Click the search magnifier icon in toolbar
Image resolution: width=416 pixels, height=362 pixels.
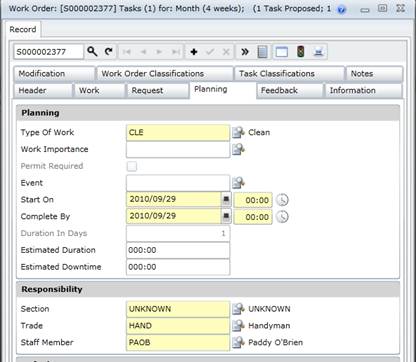(x=92, y=52)
